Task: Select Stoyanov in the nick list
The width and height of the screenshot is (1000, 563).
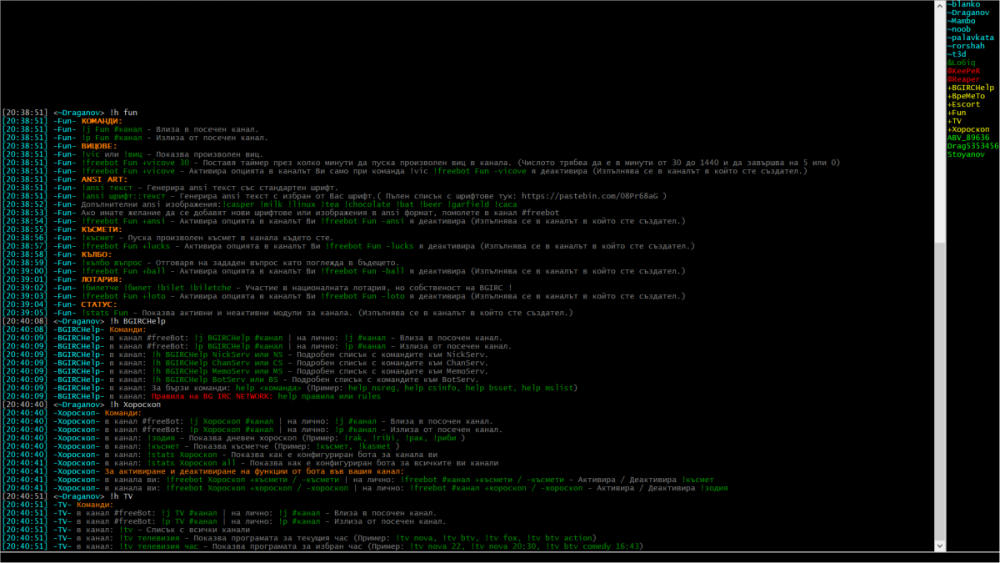Action: click(966, 155)
